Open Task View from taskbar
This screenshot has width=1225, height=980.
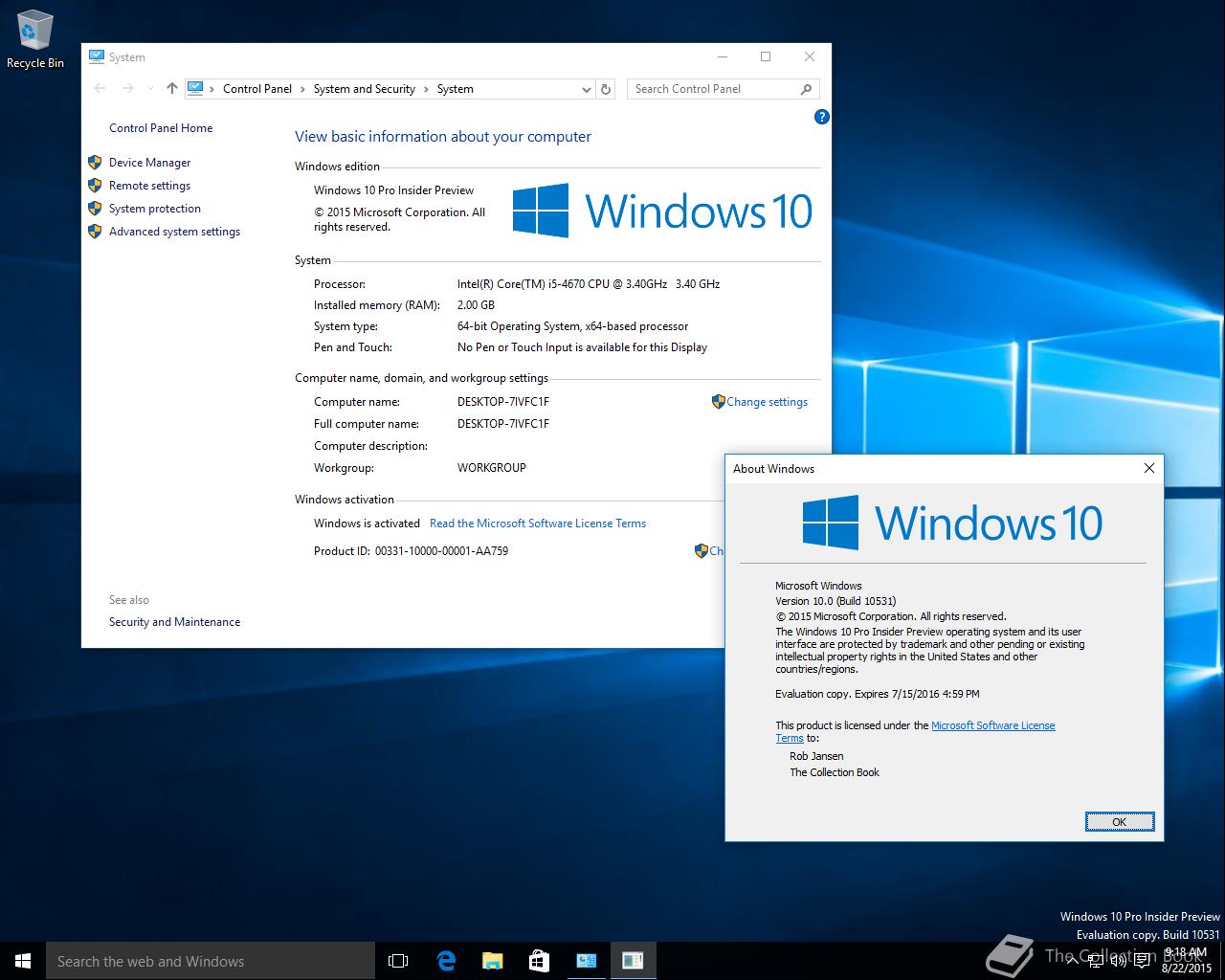(398, 961)
